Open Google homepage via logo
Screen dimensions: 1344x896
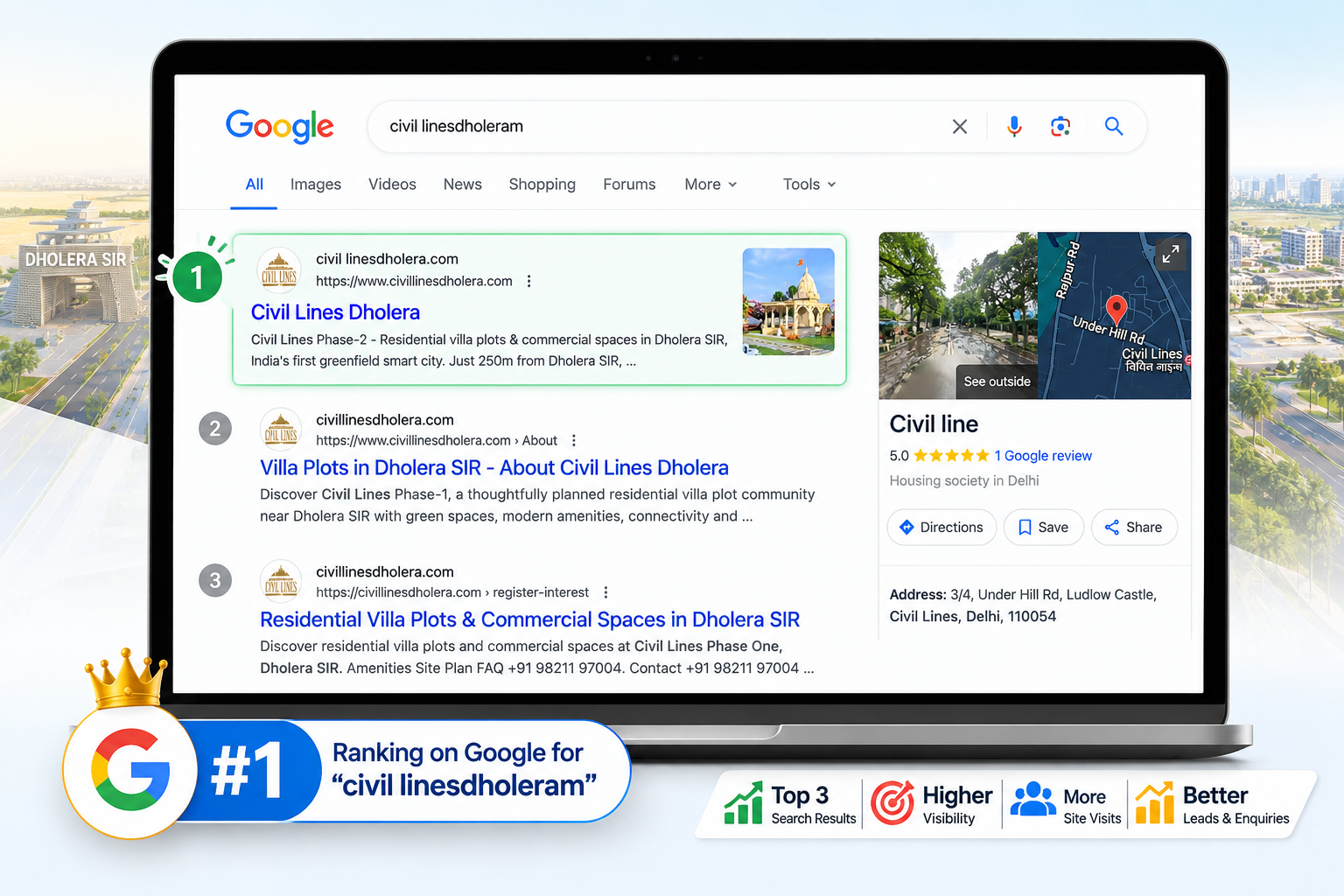click(280, 126)
